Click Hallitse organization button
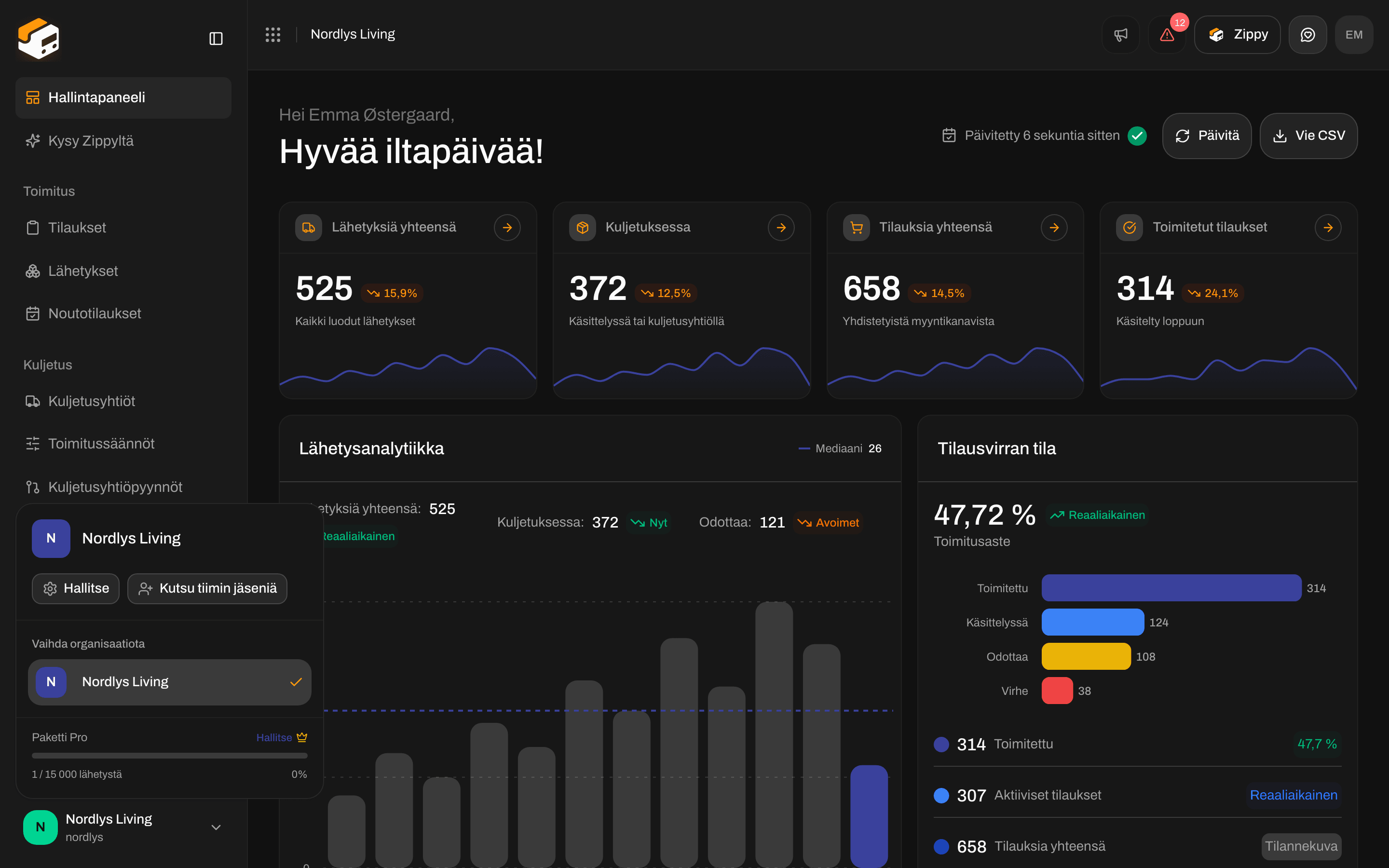 point(76,588)
